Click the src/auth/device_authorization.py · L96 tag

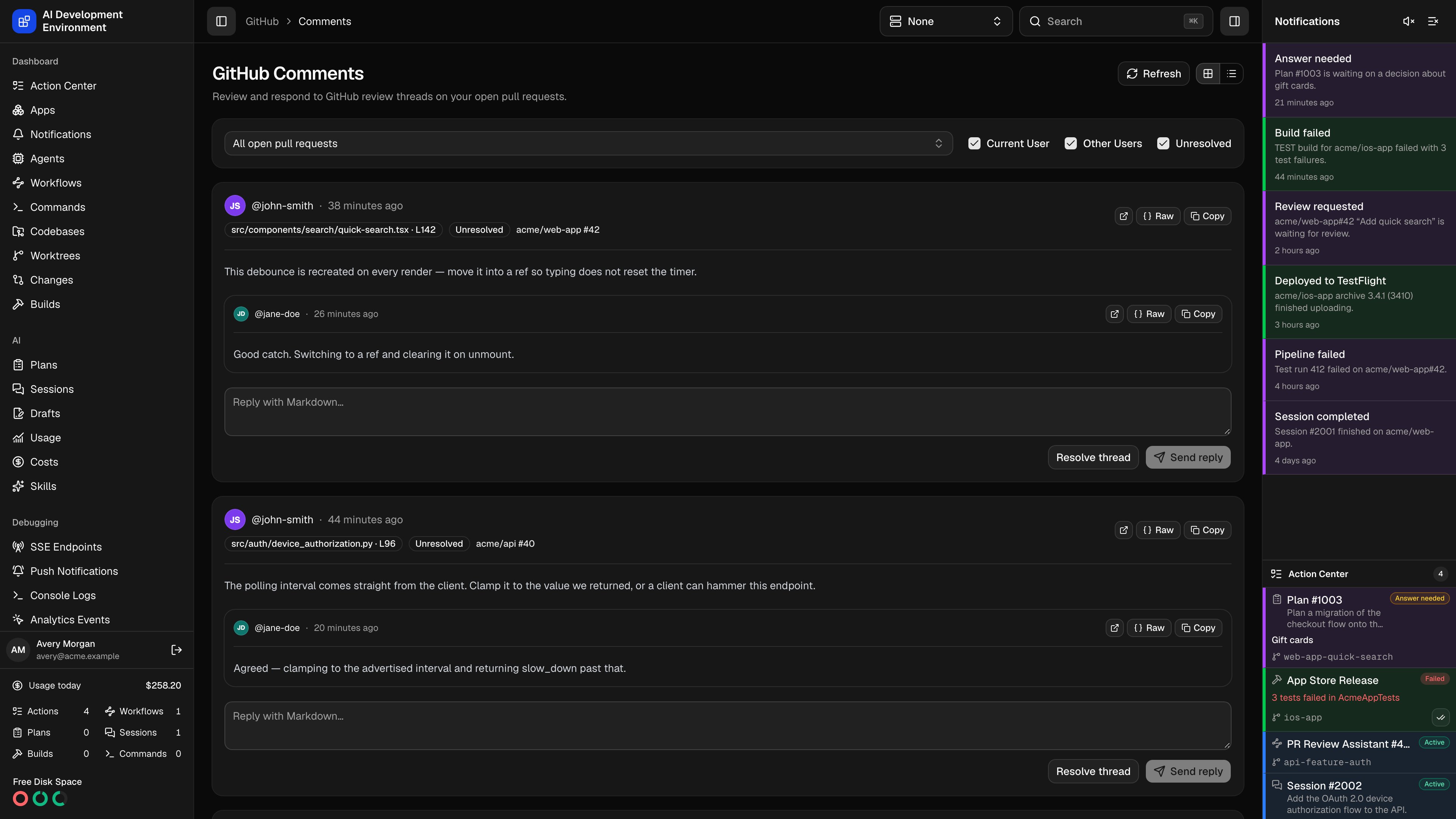pos(313,544)
